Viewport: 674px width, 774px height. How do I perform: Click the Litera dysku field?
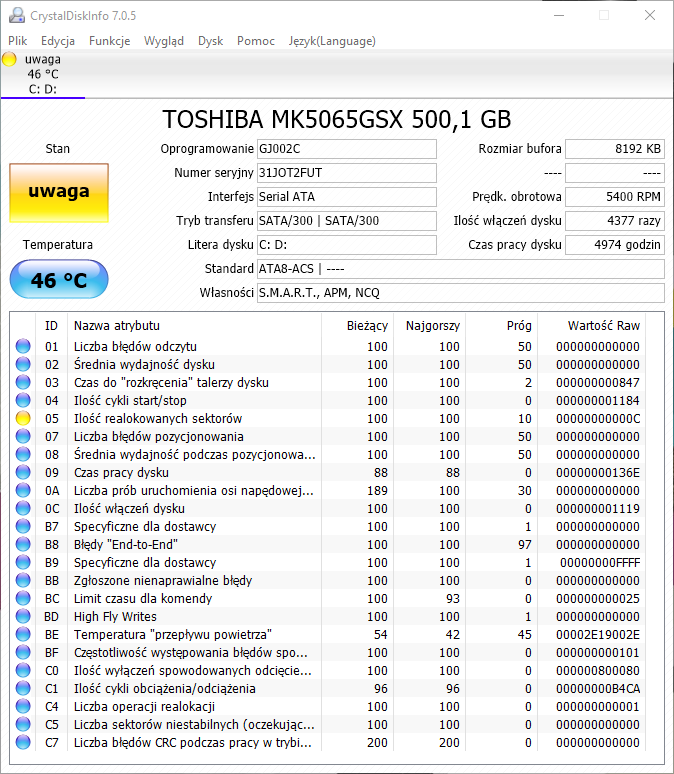pyautogui.click(x=347, y=245)
